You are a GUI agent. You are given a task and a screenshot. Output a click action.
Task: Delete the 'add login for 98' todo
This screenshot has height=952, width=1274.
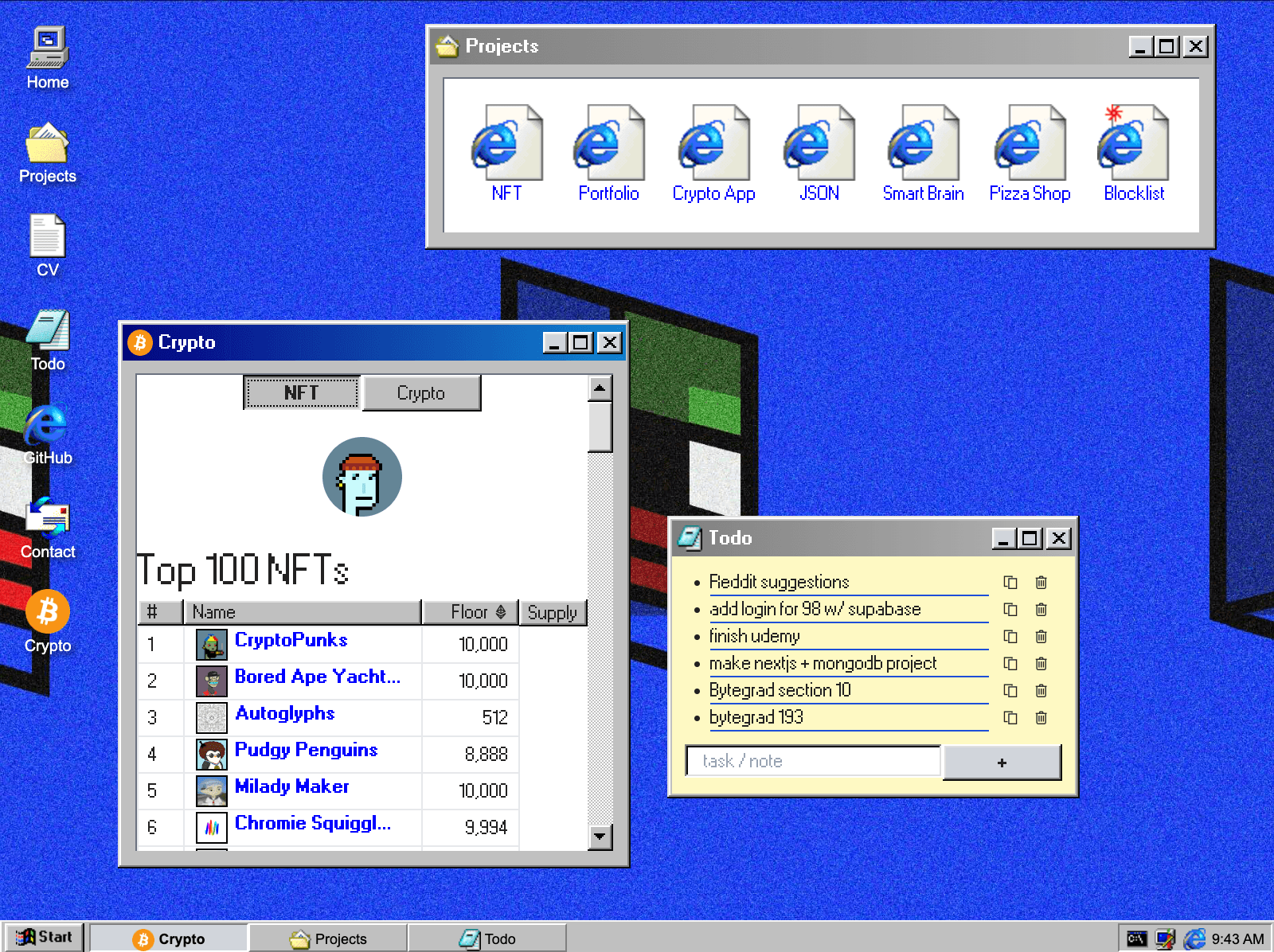pos(1041,610)
